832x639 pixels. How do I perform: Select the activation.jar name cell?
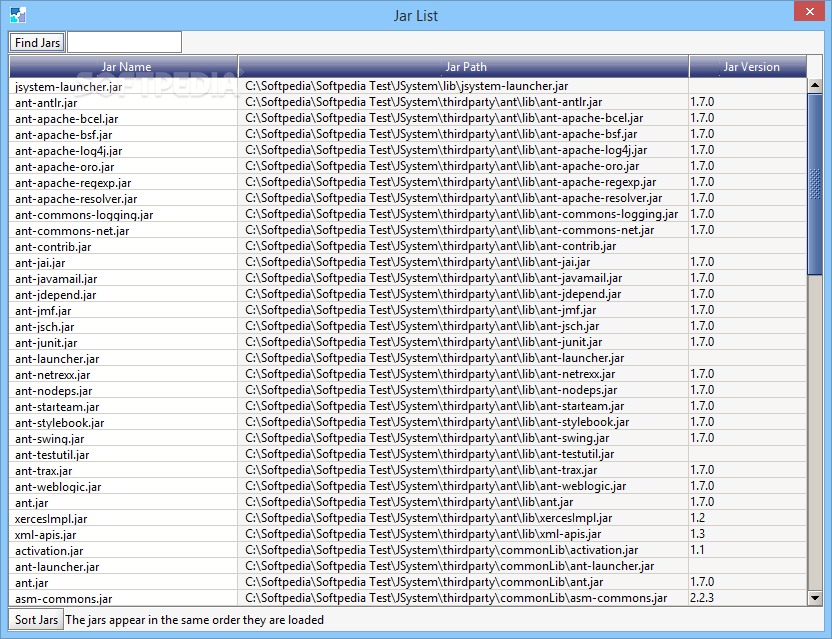coord(124,550)
